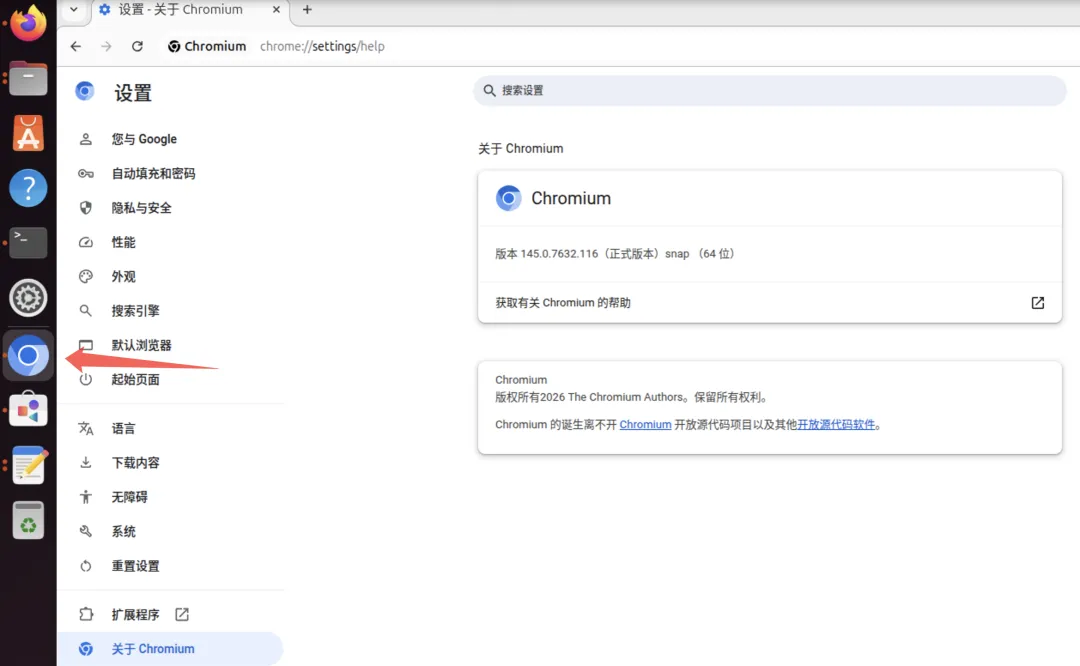The width and height of the screenshot is (1080, 666).
Task: Click the palette icon beside 外观
Action: click(85, 277)
